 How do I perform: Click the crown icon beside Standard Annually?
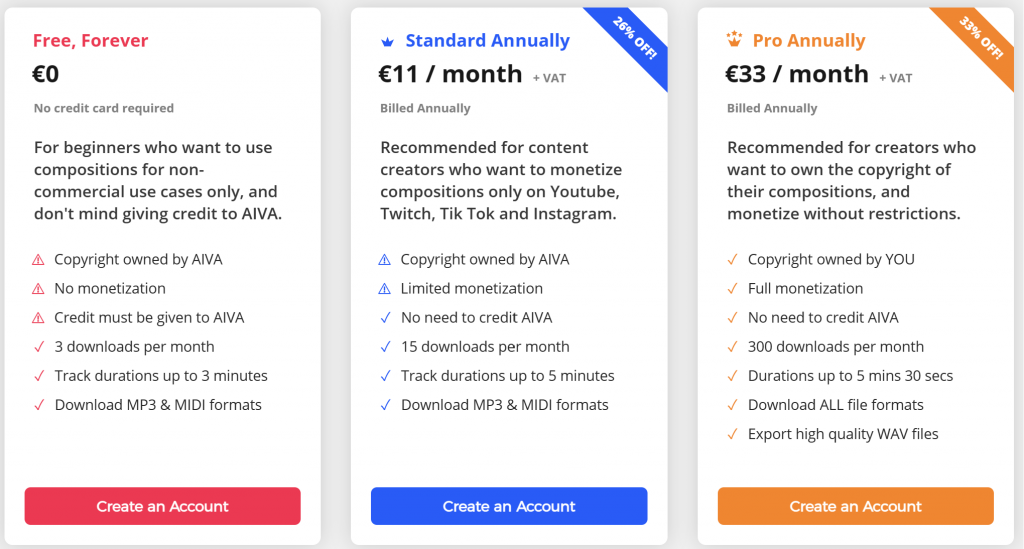[388, 42]
